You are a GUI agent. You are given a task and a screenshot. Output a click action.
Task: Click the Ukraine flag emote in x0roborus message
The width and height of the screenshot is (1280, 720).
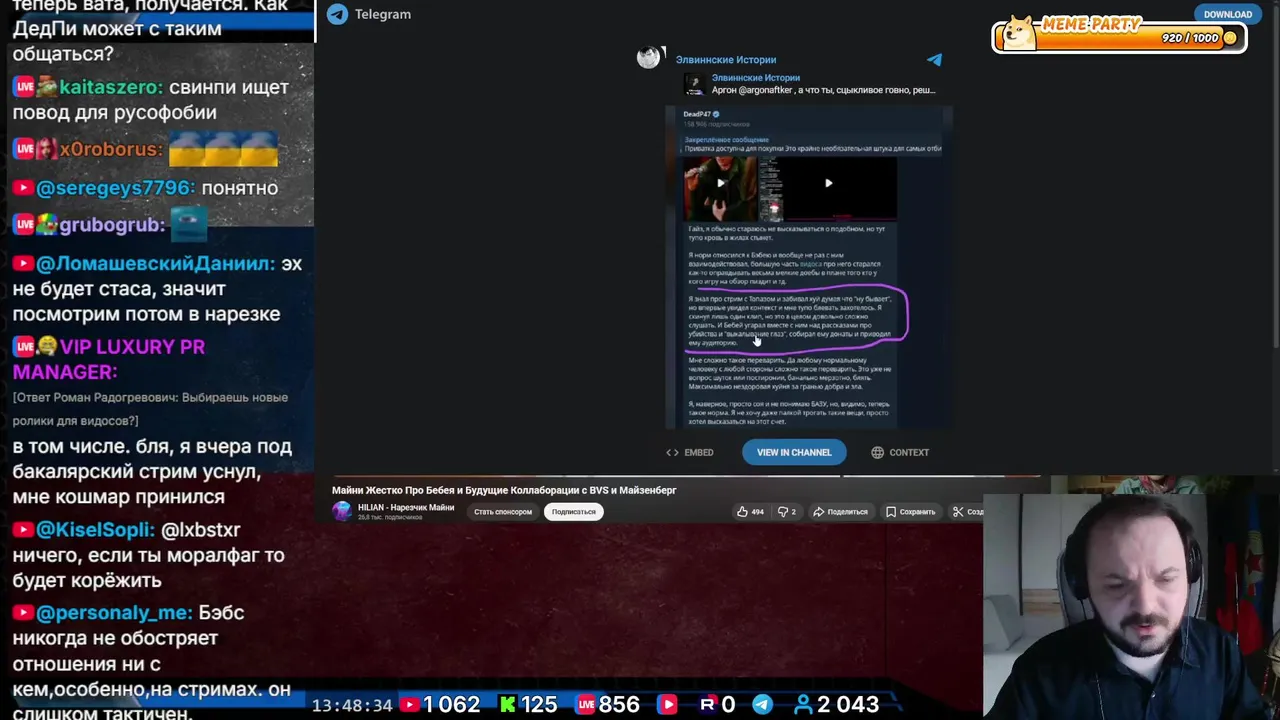(x=223, y=149)
